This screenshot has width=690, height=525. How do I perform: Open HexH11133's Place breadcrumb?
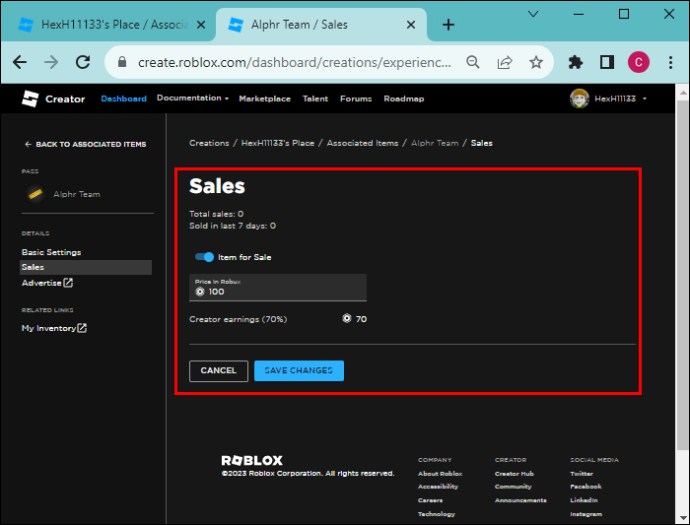278,143
